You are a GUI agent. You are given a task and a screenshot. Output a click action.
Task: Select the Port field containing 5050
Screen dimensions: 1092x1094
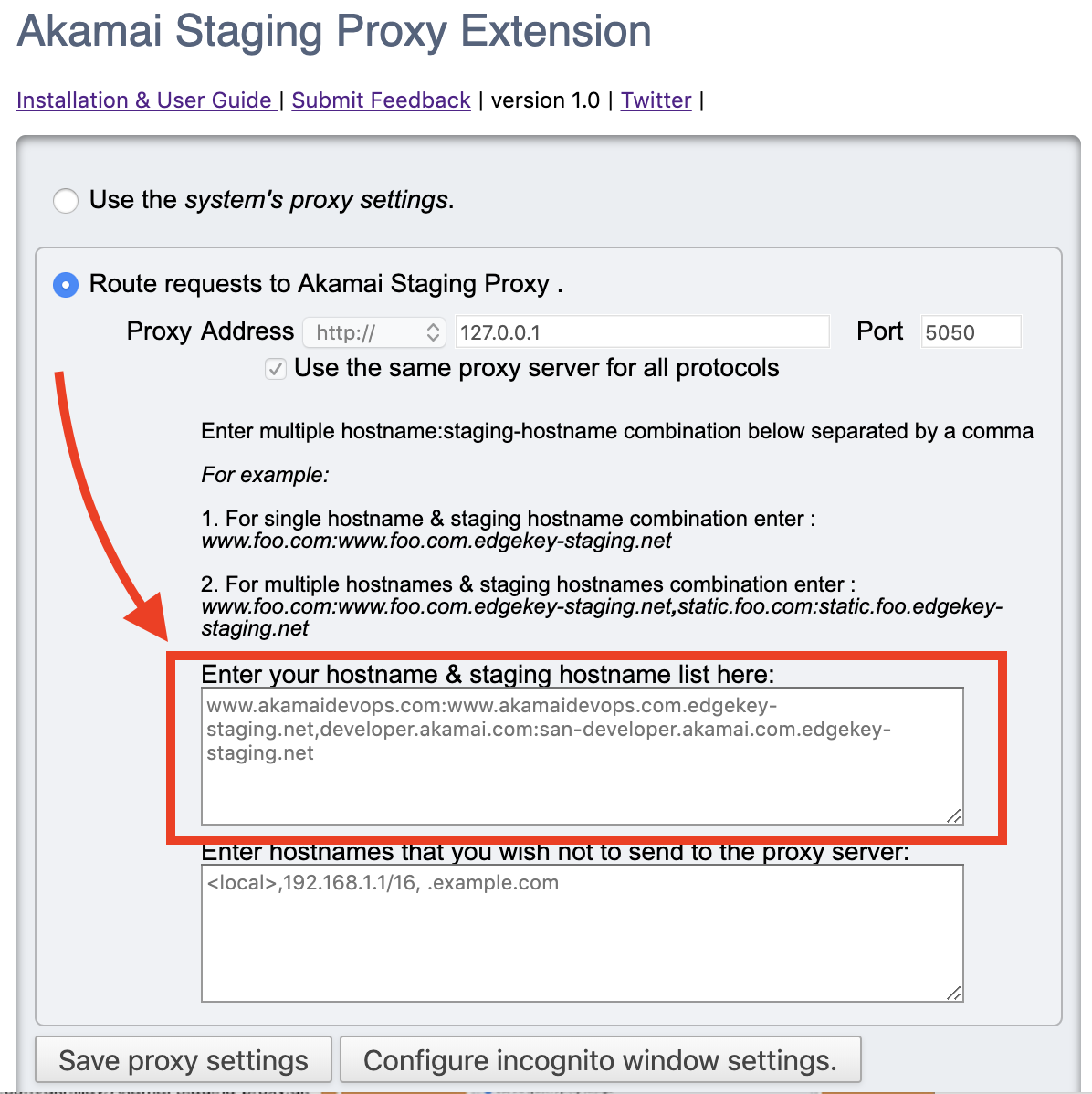(970, 331)
